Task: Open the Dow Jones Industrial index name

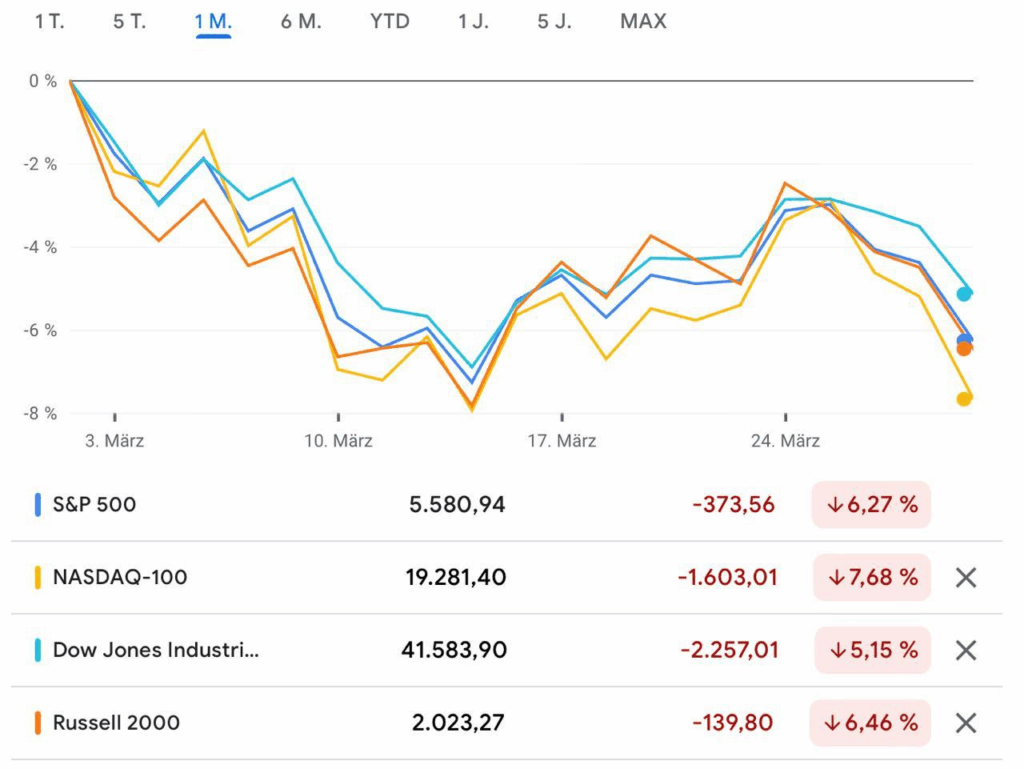Action: (x=156, y=650)
